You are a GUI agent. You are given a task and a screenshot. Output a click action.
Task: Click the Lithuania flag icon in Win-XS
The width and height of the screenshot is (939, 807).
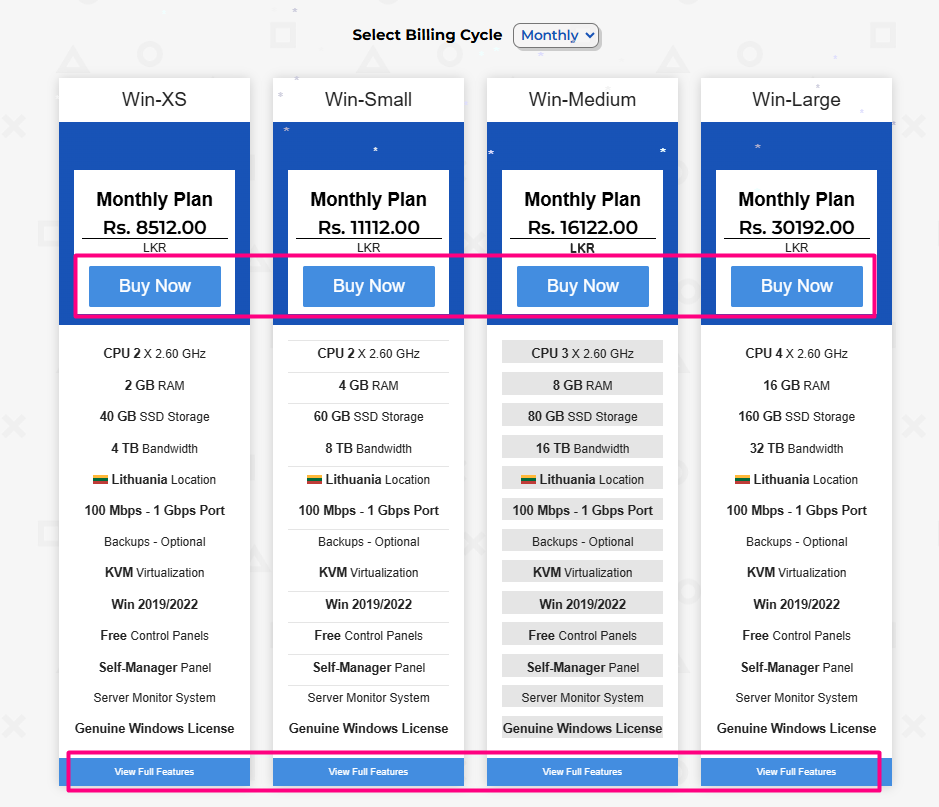tap(100, 480)
